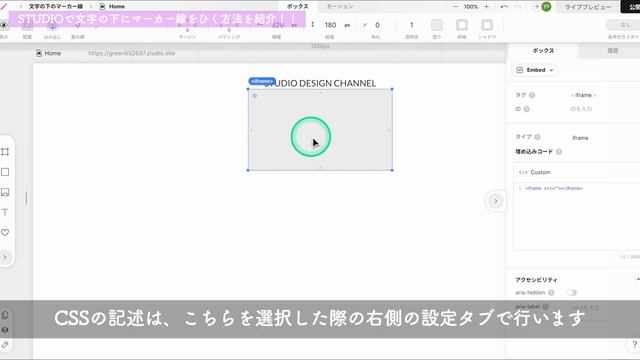Show help info for ID
The height and width of the screenshot is (360, 640).
pos(527,109)
